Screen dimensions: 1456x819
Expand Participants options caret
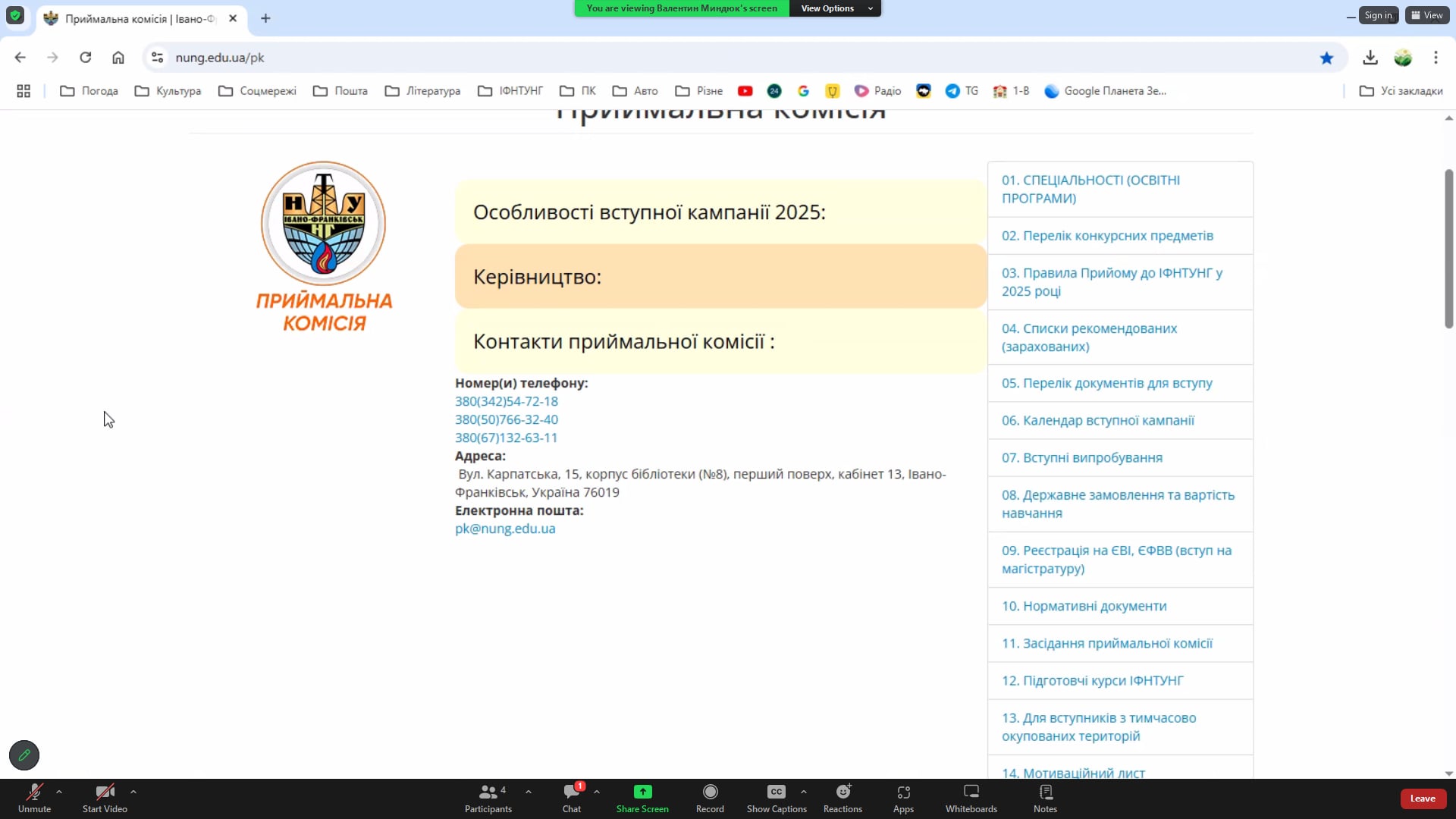tap(529, 792)
